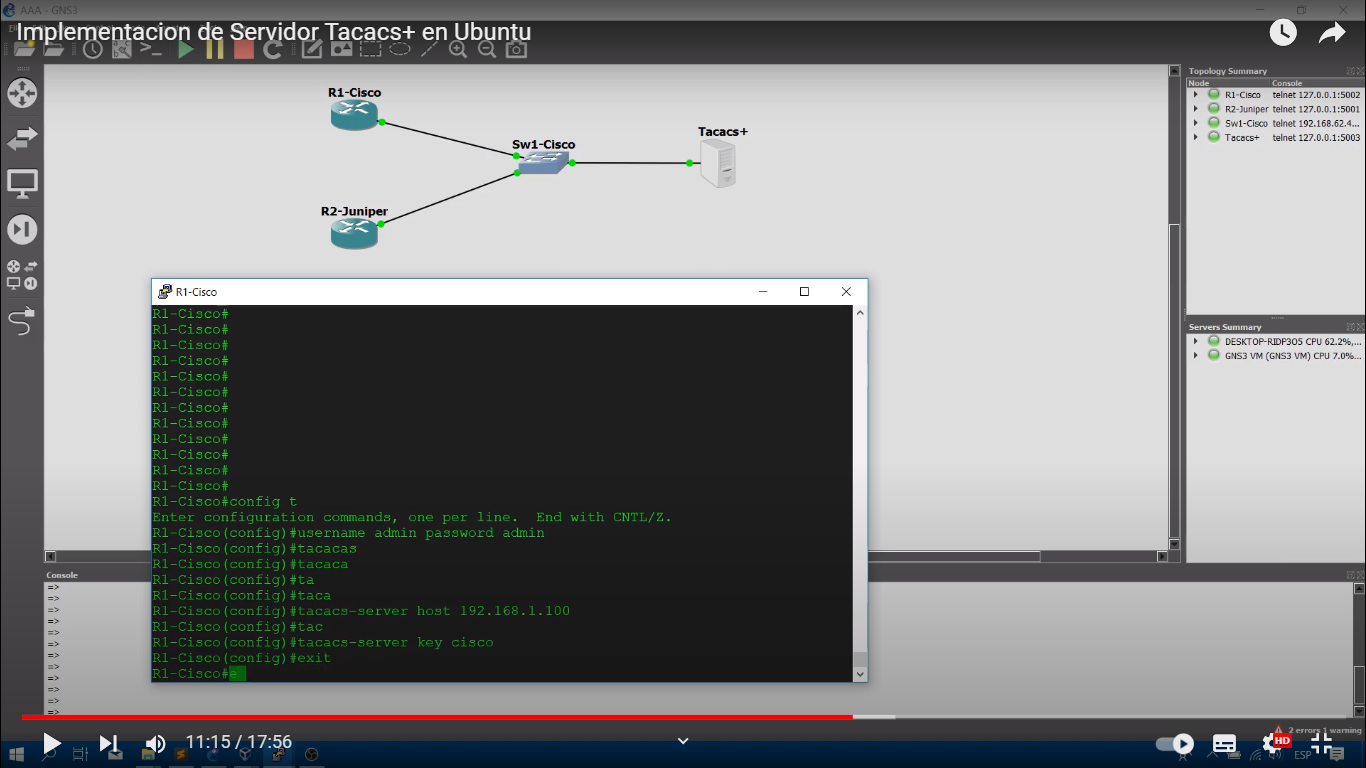Select the R1-Cisco router on canvas
Viewport: 1366px width, 768px height.
click(x=354, y=115)
